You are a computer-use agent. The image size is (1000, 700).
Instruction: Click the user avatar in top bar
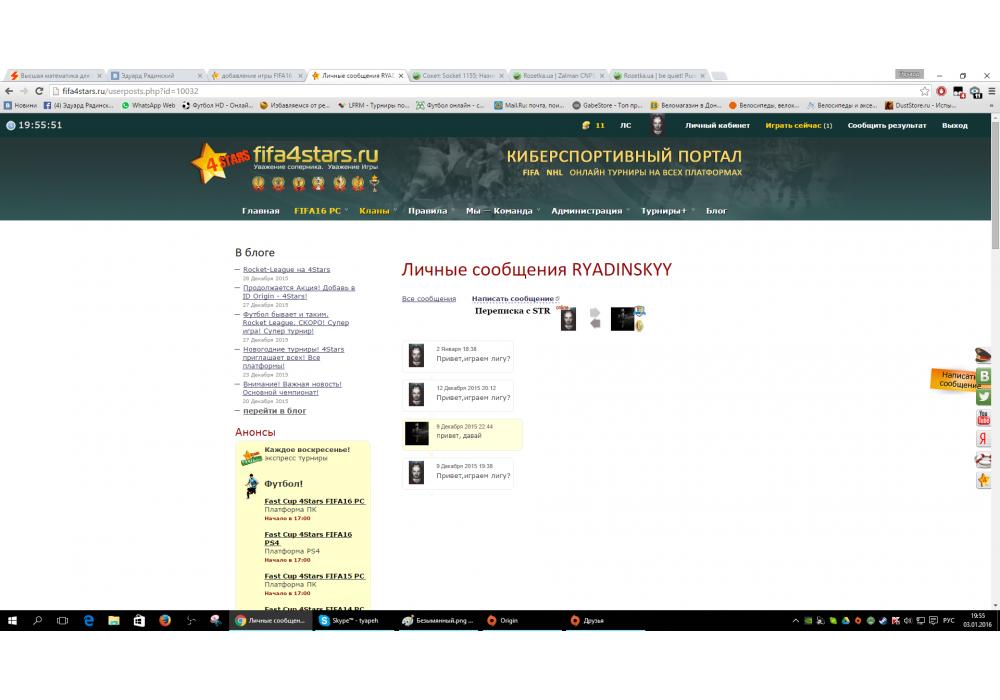click(x=657, y=125)
